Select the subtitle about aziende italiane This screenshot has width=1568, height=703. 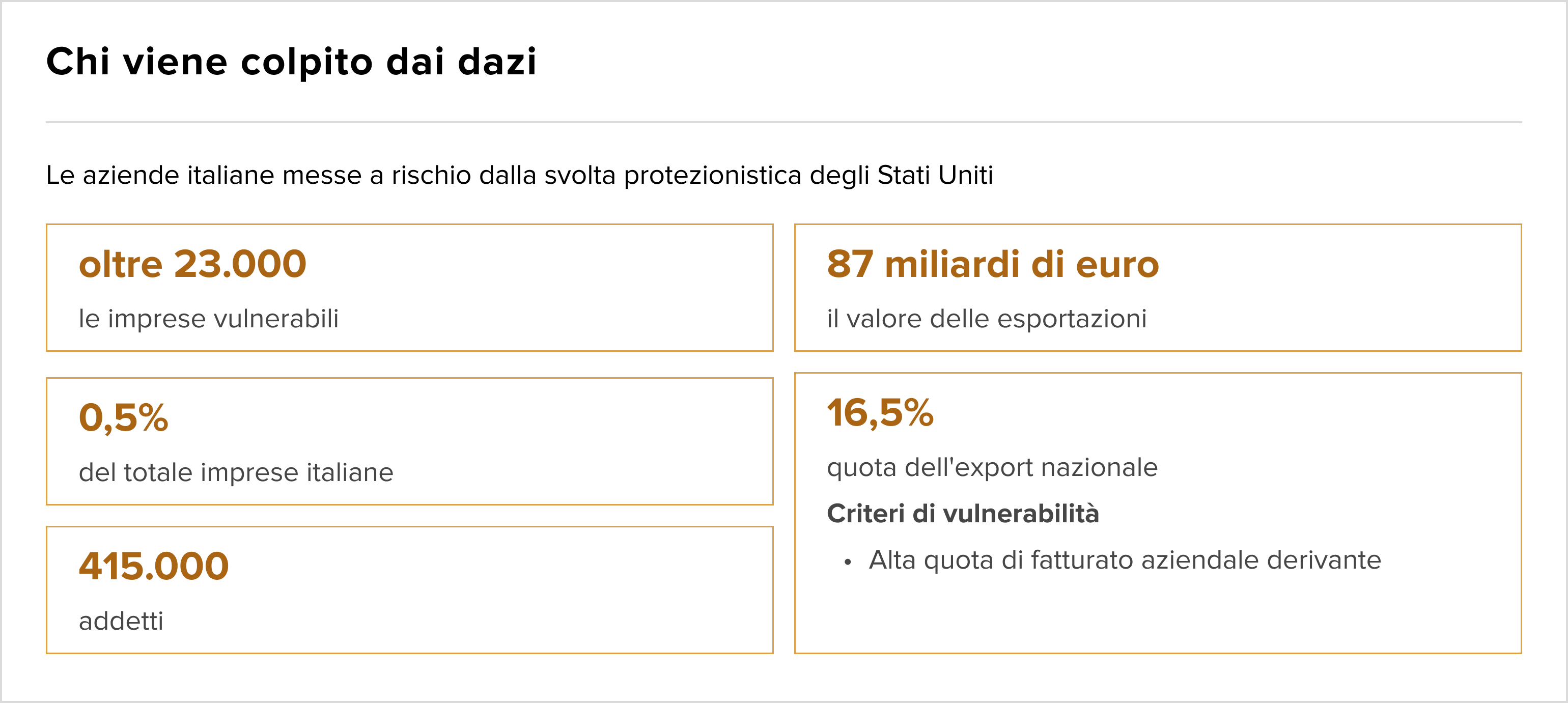pyautogui.click(x=519, y=175)
